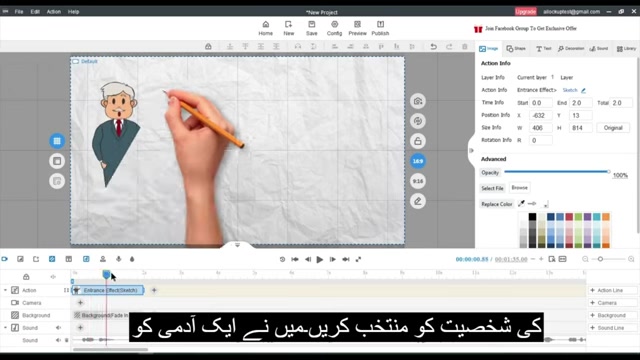Set aspect ratio to 16:9
The width and height of the screenshot is (640, 360).
(418, 161)
